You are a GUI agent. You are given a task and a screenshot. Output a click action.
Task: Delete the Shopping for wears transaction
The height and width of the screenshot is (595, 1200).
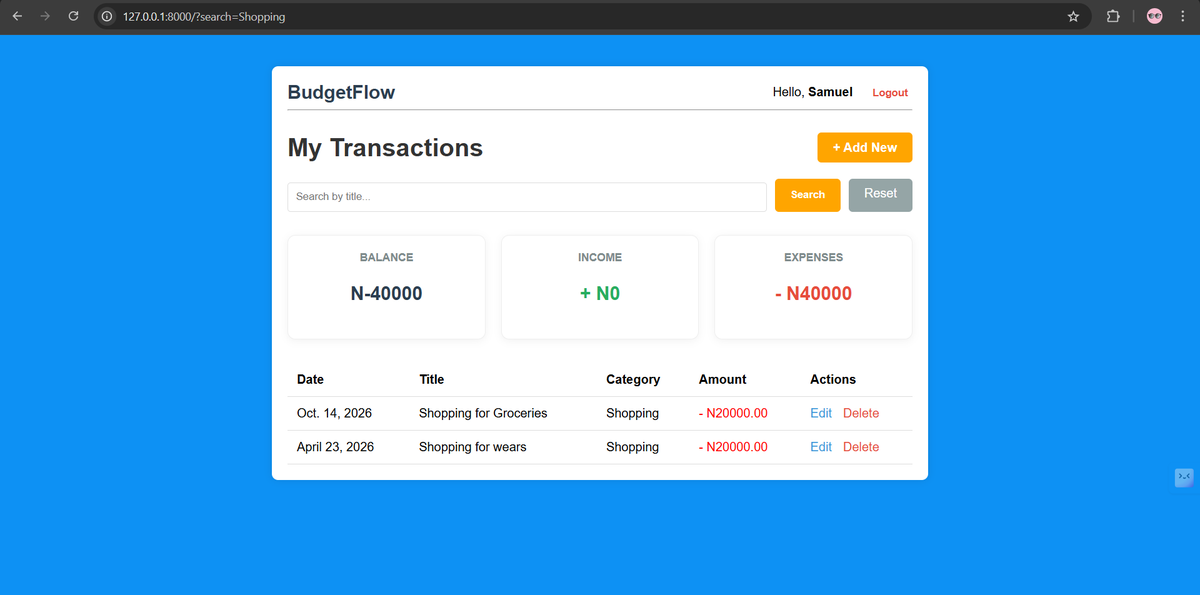861,447
